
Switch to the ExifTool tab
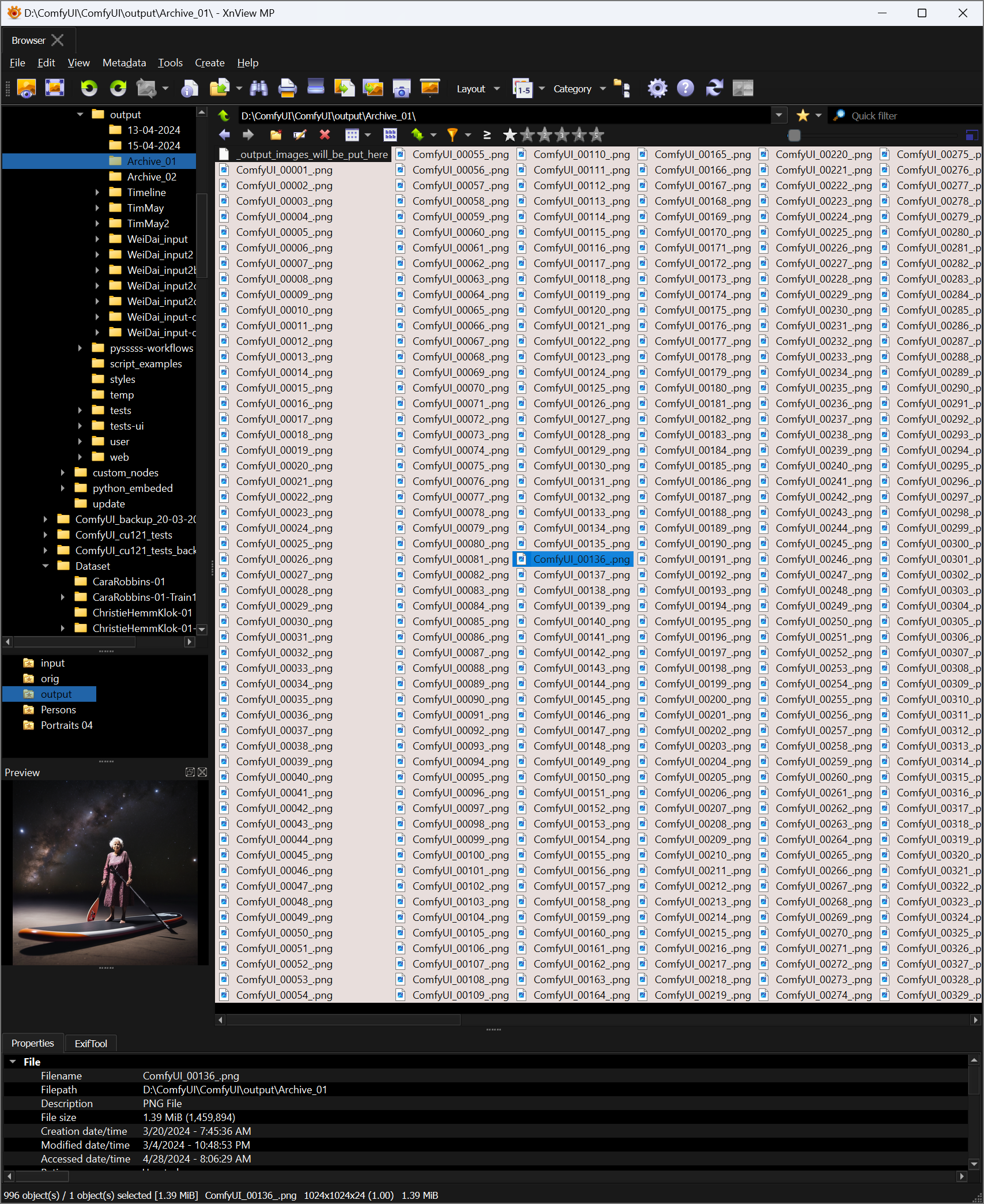pyautogui.click(x=91, y=1043)
